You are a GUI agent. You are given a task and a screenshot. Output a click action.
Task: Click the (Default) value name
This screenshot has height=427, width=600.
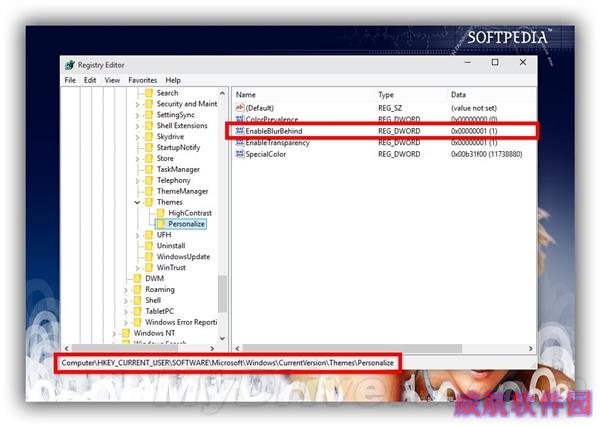(x=259, y=108)
